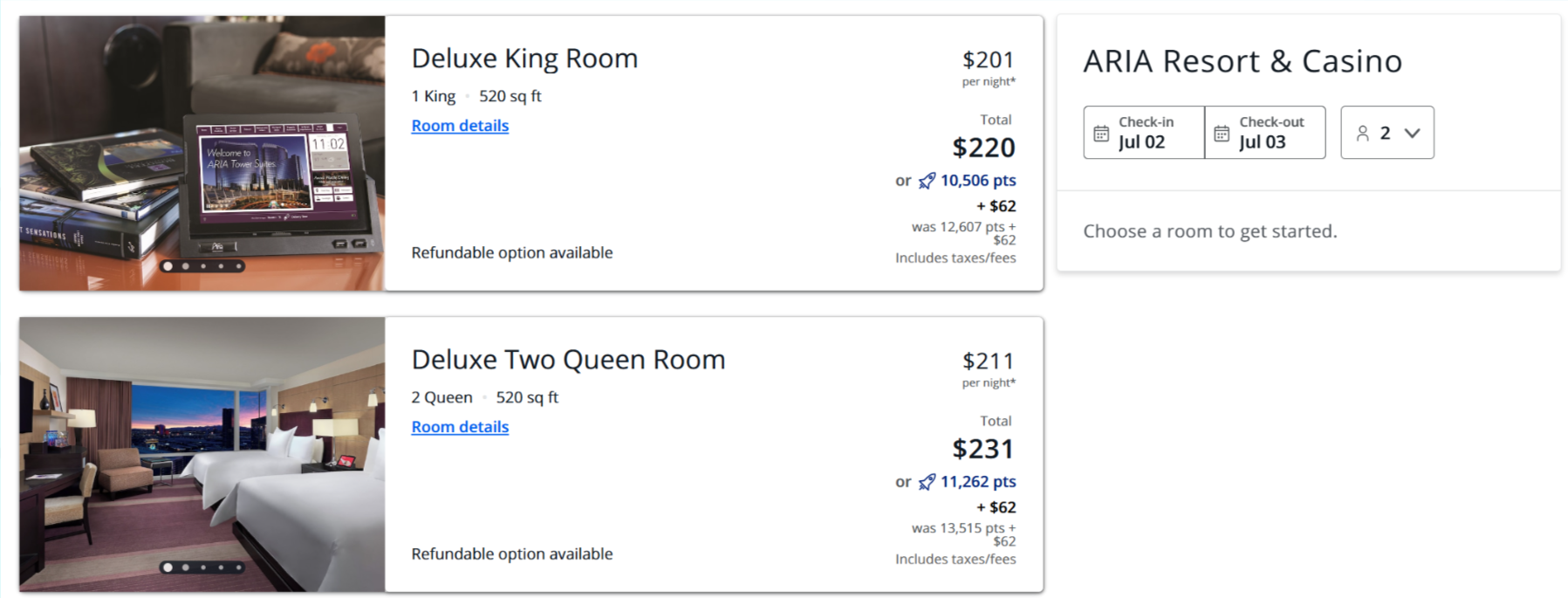The image size is (1568, 598).
Task: Open Room details for Deluxe King Room
Action: tap(460, 126)
